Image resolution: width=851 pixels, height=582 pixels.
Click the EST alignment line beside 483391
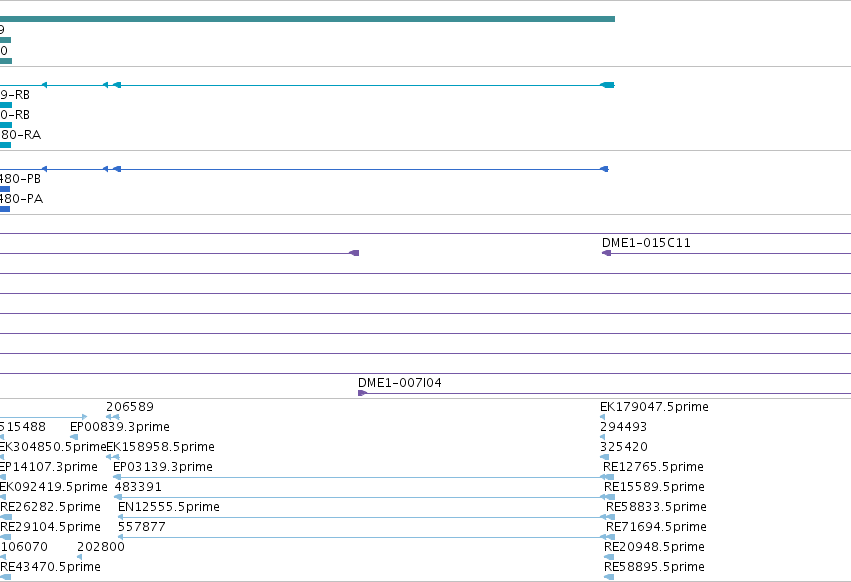tap(364, 497)
